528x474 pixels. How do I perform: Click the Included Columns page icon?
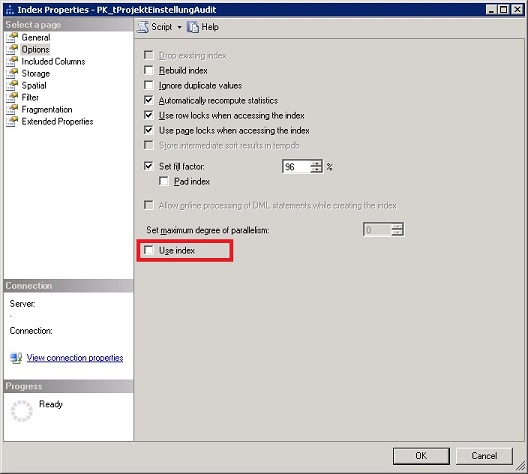(12, 62)
